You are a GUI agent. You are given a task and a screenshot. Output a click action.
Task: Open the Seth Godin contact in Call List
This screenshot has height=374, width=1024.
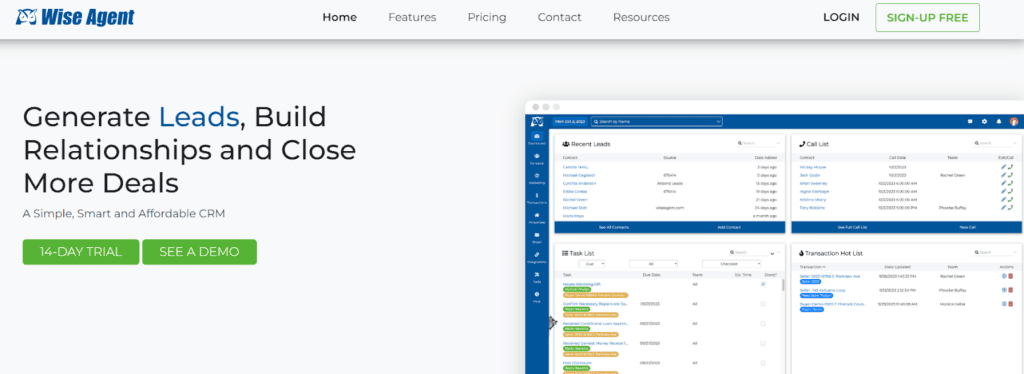pyautogui.click(x=810, y=175)
